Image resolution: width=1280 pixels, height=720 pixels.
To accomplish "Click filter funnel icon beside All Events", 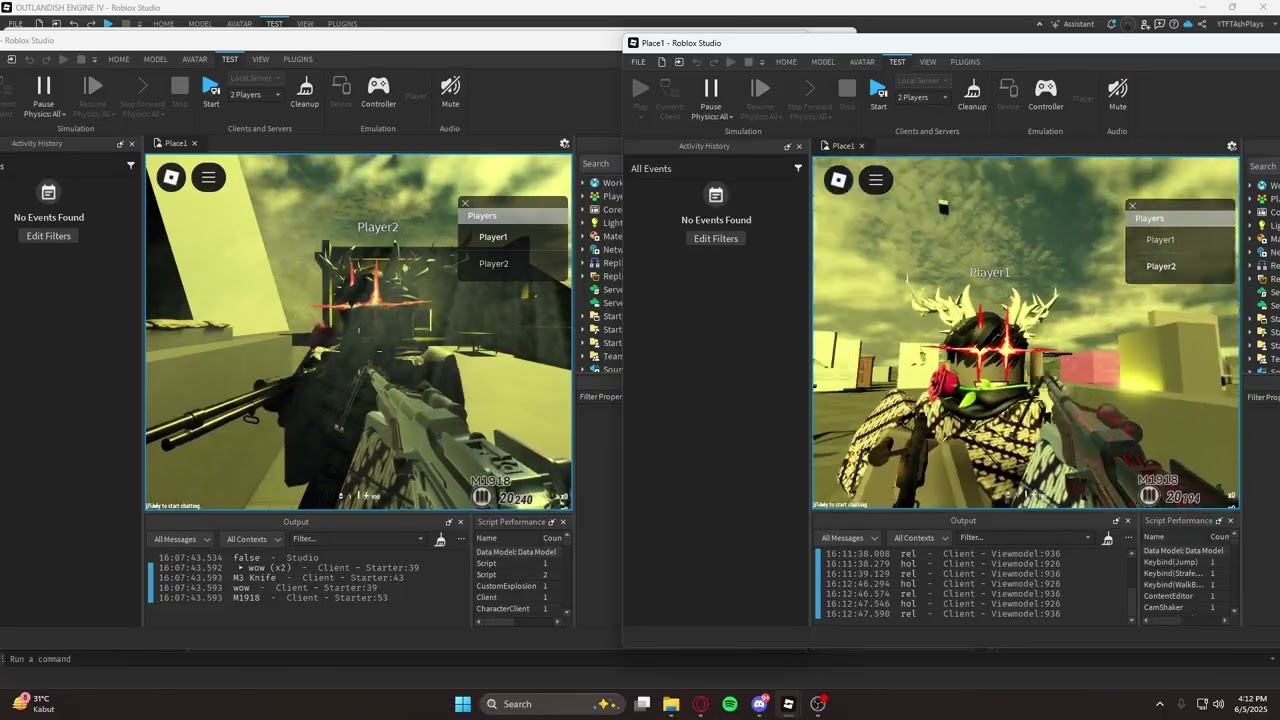I will (797, 169).
